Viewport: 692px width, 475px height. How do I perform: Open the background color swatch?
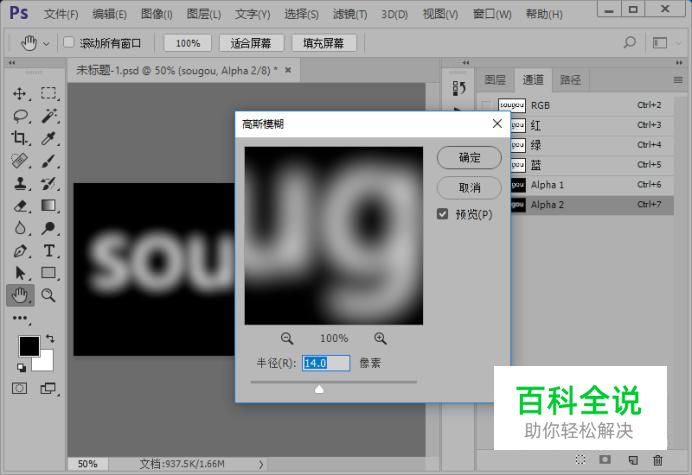click(46, 363)
